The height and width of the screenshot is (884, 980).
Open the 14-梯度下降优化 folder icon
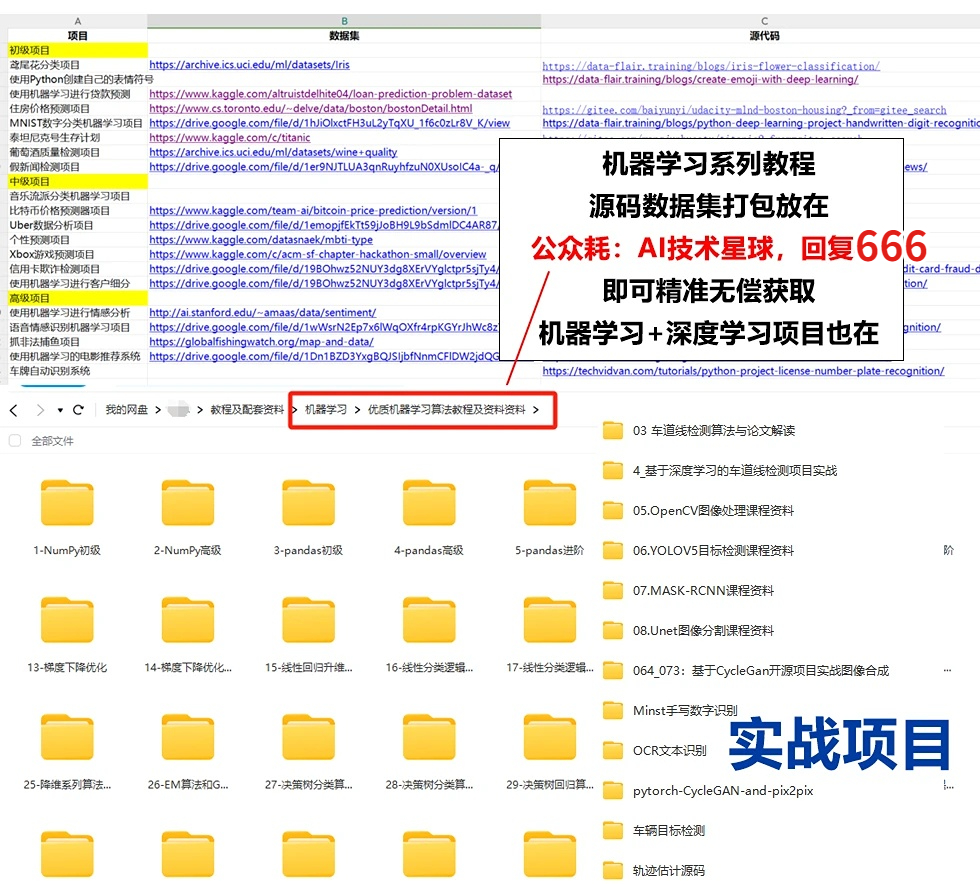[x=188, y=620]
